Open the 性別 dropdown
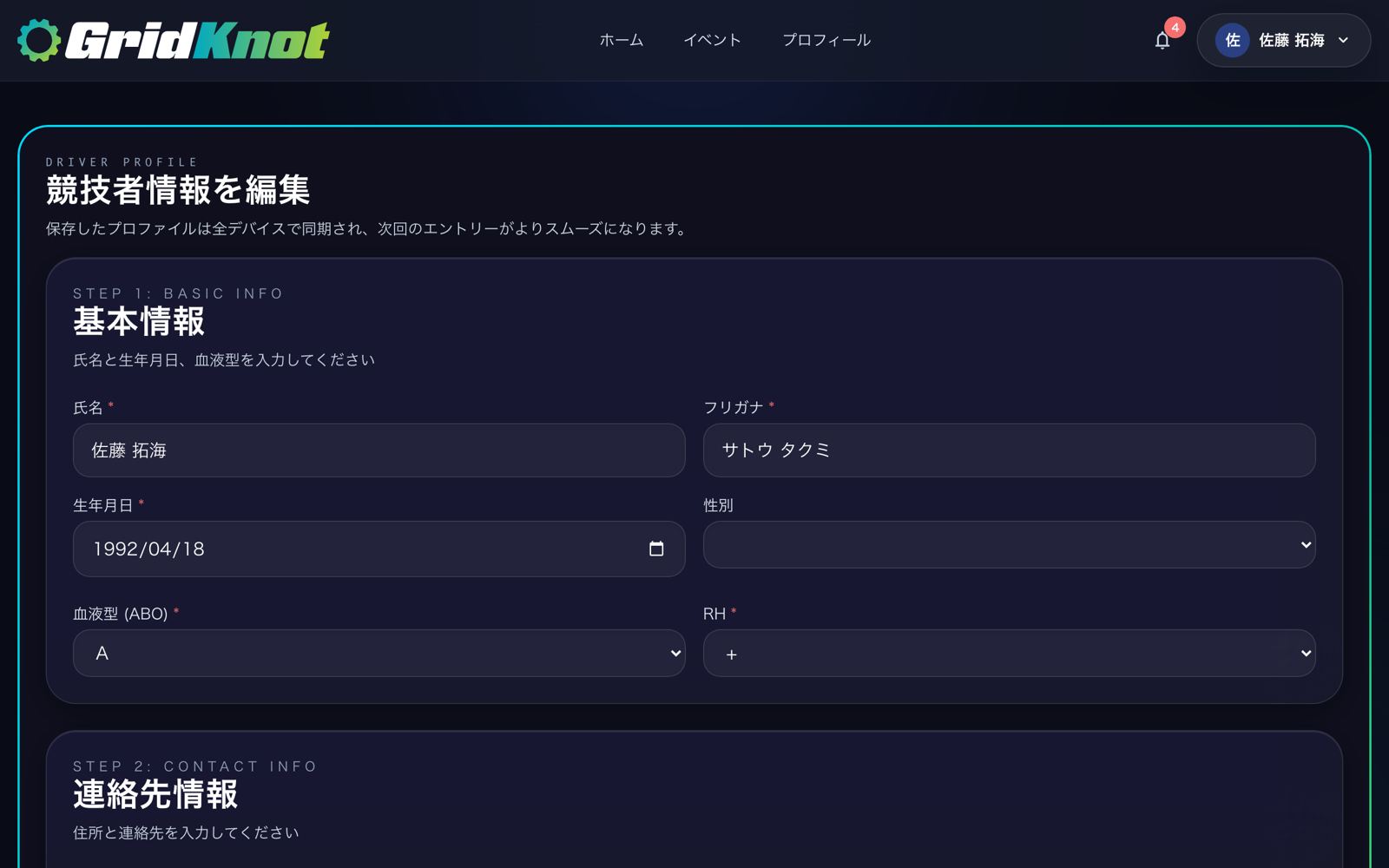This screenshot has height=868, width=1389. coord(1009,545)
